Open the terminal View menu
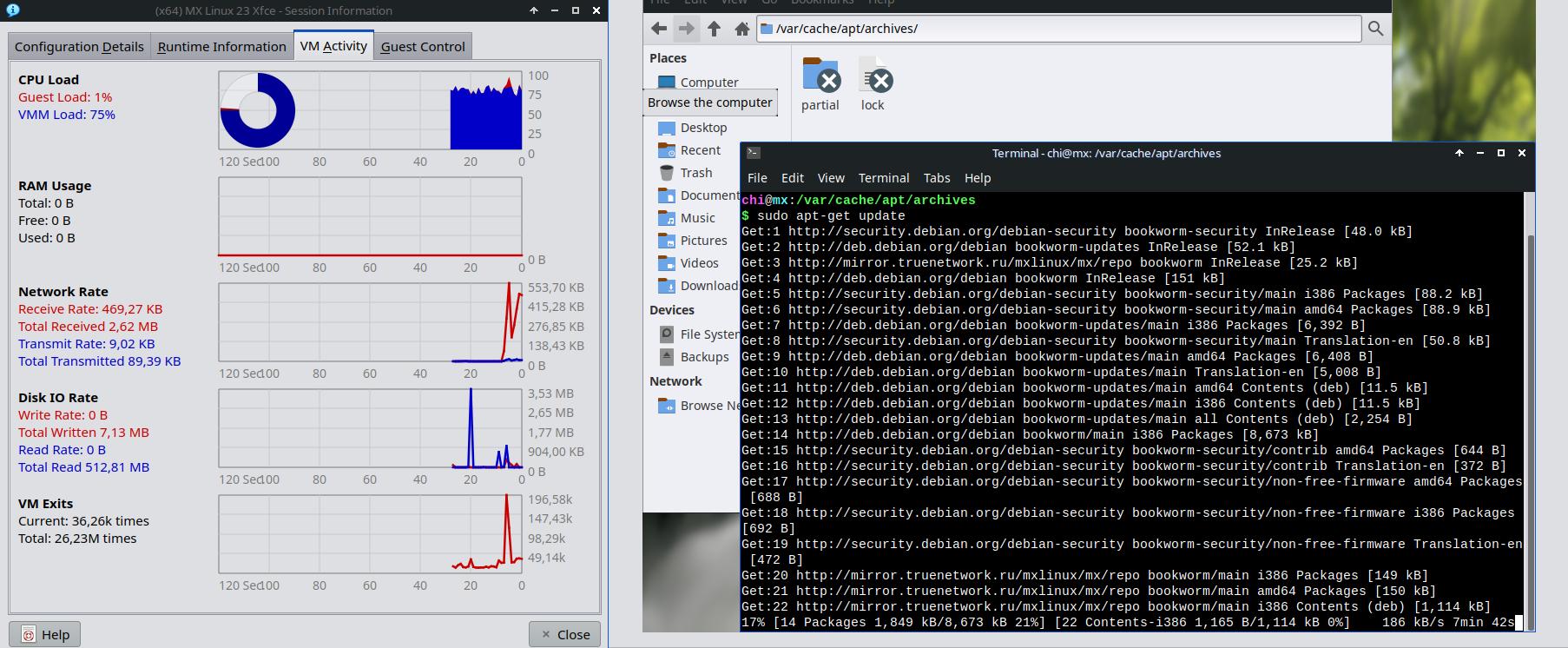 [831, 178]
